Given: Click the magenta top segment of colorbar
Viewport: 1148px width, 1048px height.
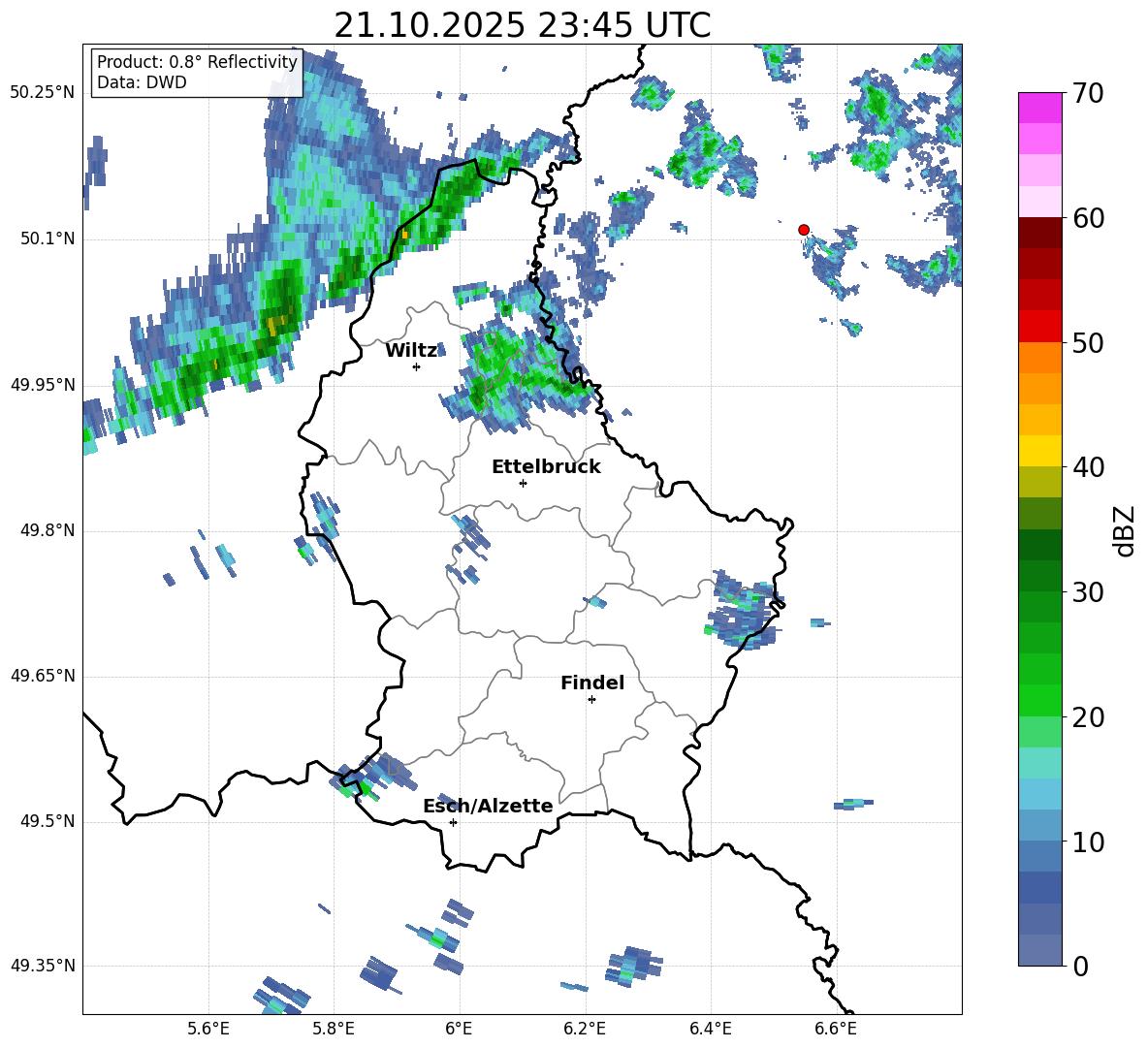Looking at the screenshot, I should coord(1039,108).
